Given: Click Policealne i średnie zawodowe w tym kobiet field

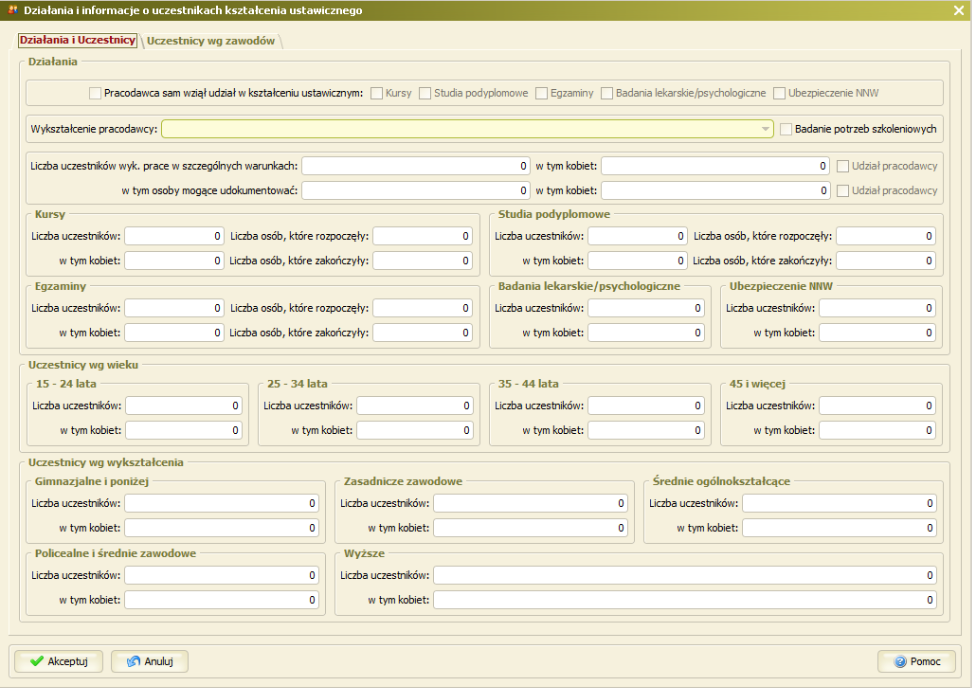Looking at the screenshot, I should click(221, 600).
